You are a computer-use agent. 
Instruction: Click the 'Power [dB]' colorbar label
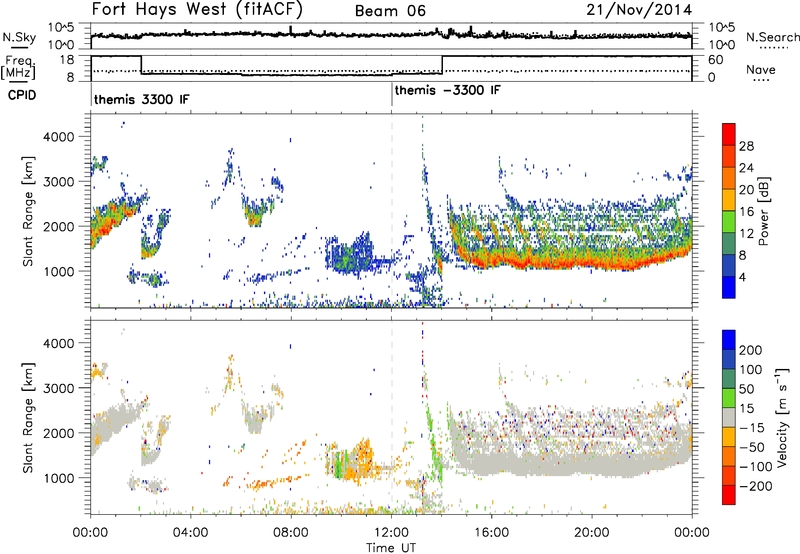point(763,211)
